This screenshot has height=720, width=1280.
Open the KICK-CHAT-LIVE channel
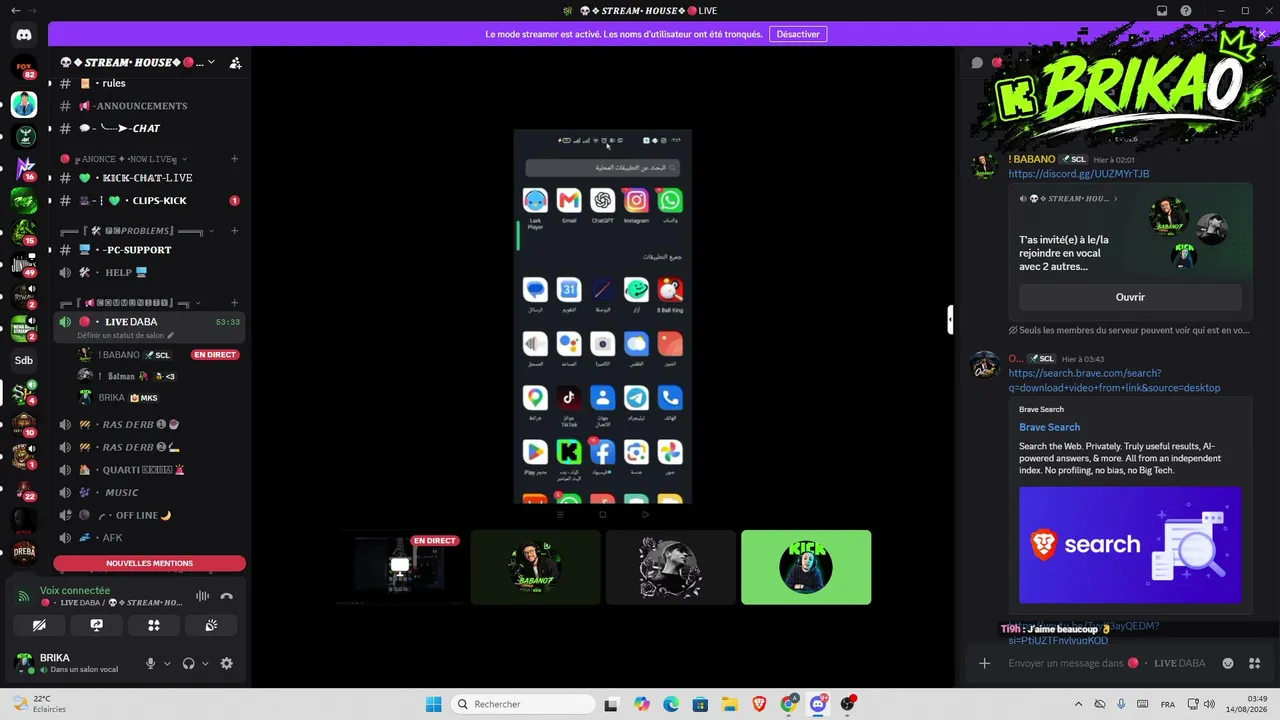click(149, 178)
